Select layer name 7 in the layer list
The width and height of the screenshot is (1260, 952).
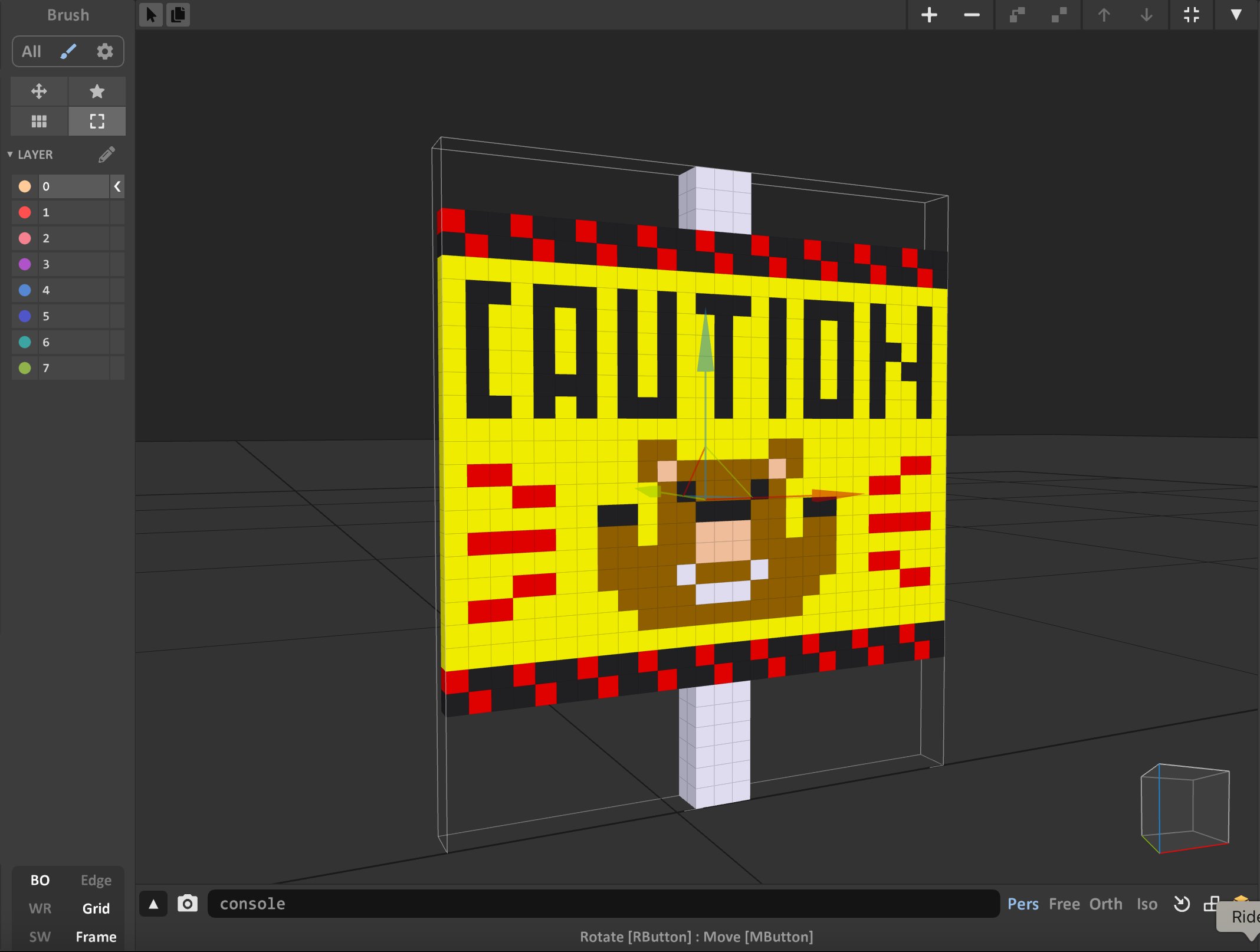pyautogui.click(x=74, y=368)
